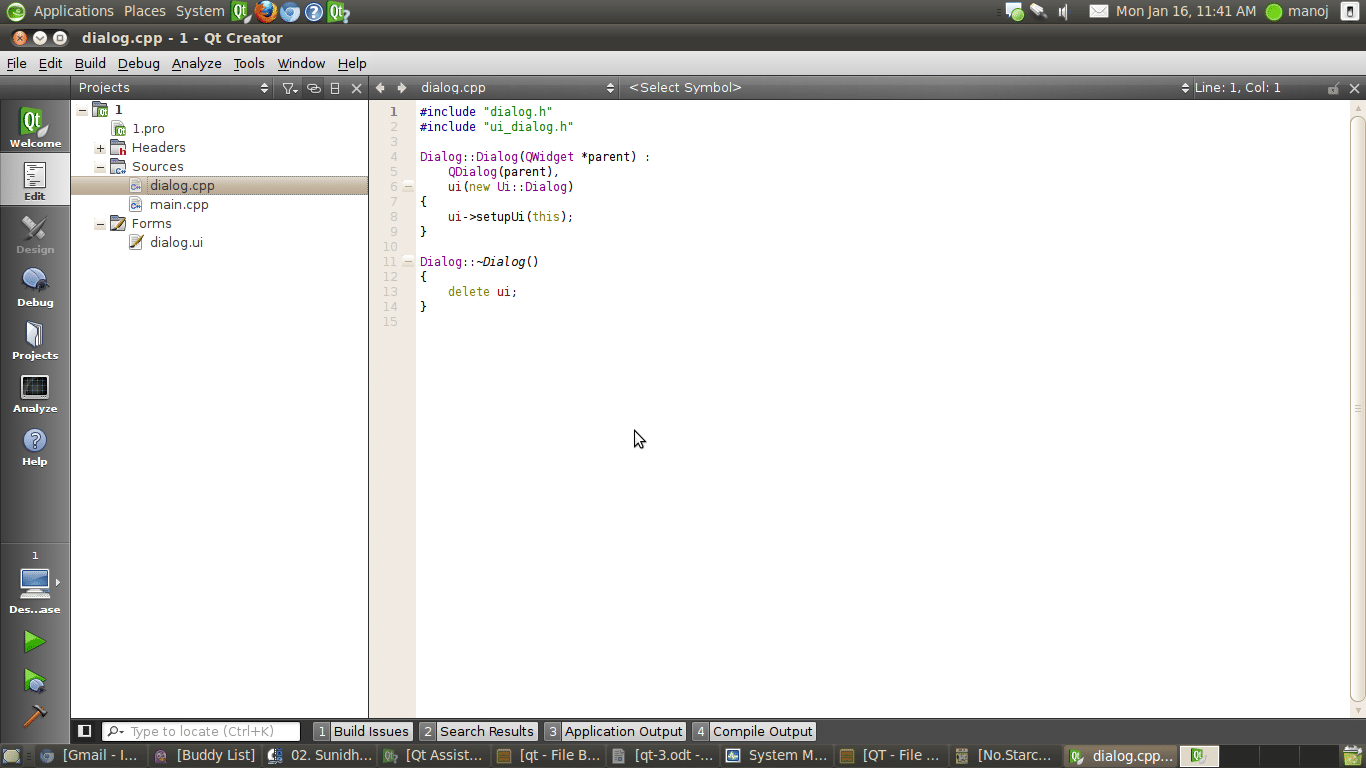Switch to Compile Output pane
The image size is (1366, 768).
tap(754, 731)
